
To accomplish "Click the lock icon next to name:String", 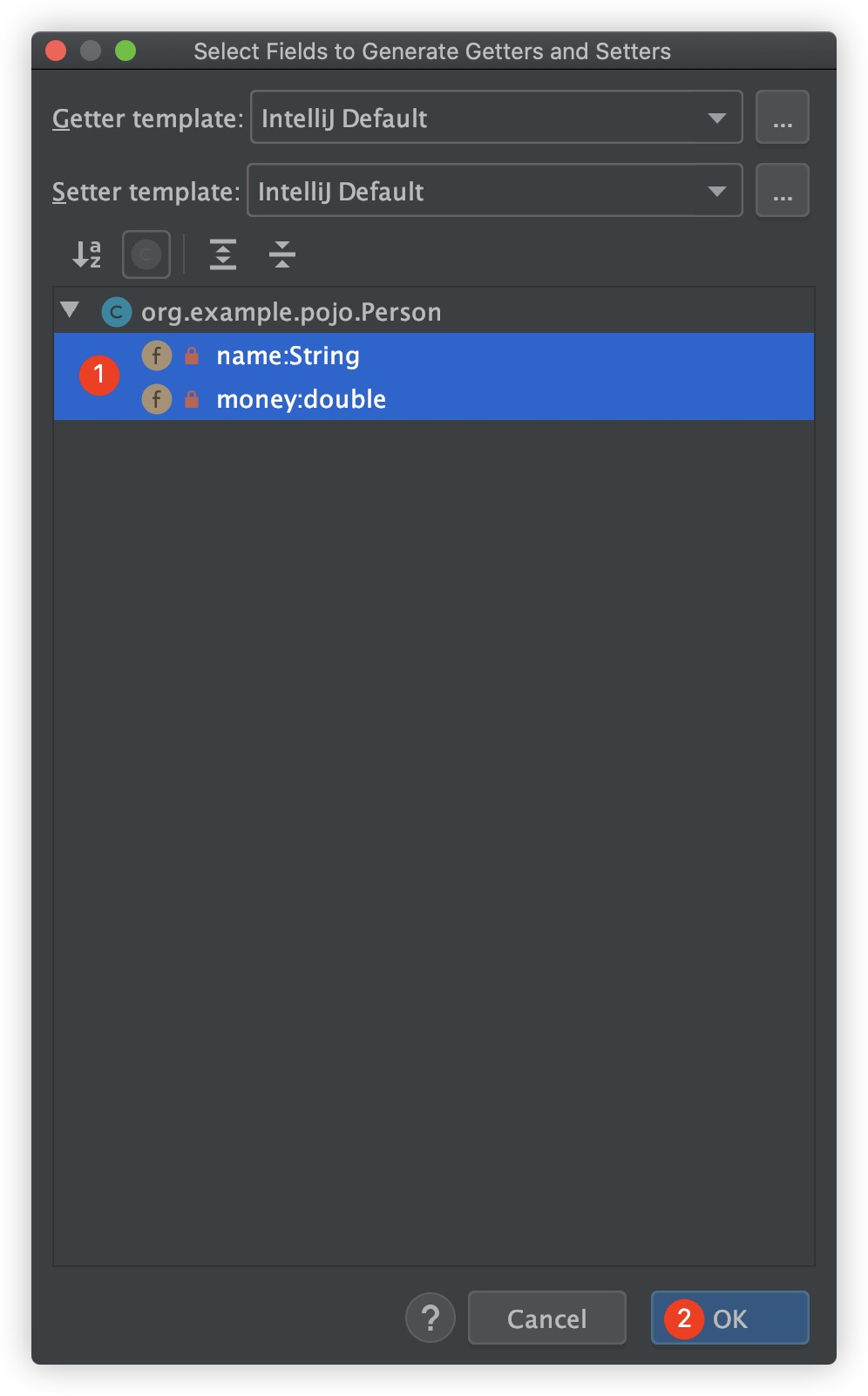I will 192,356.
